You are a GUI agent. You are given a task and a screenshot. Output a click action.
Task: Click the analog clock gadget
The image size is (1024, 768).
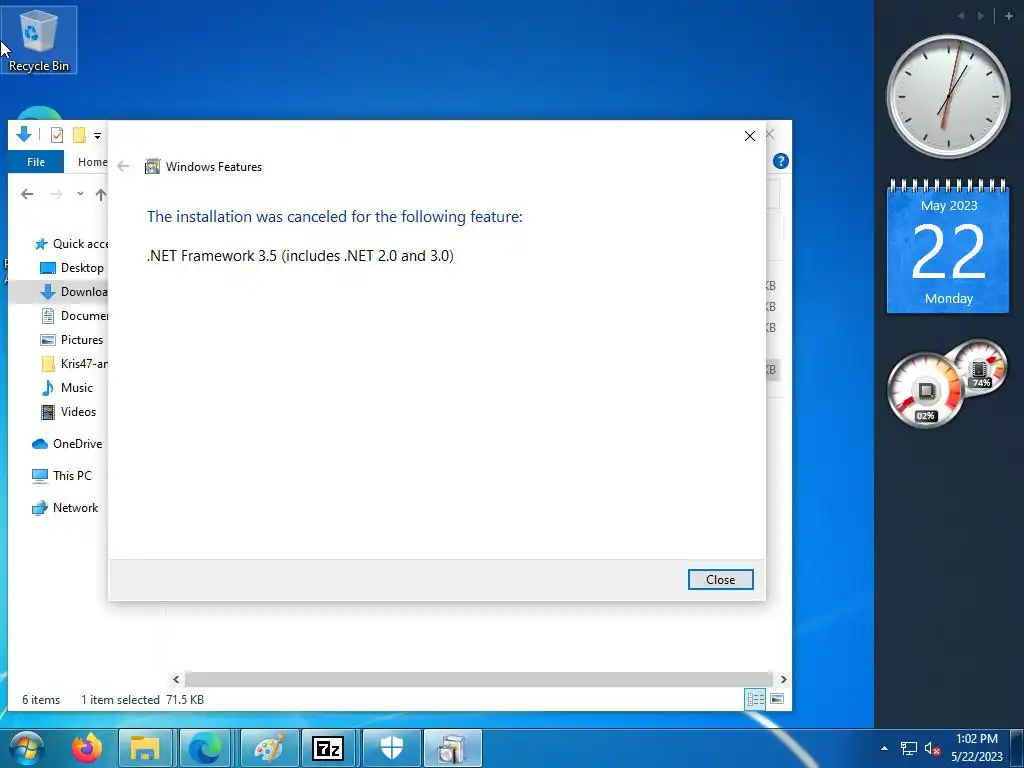(948, 97)
